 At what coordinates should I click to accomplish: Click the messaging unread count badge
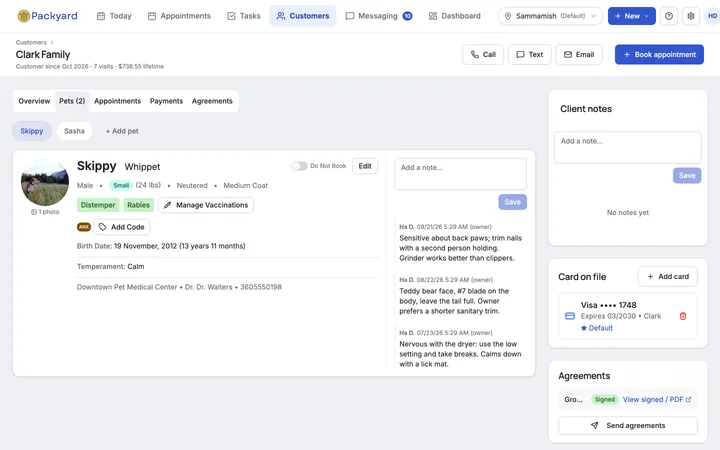[407, 16]
